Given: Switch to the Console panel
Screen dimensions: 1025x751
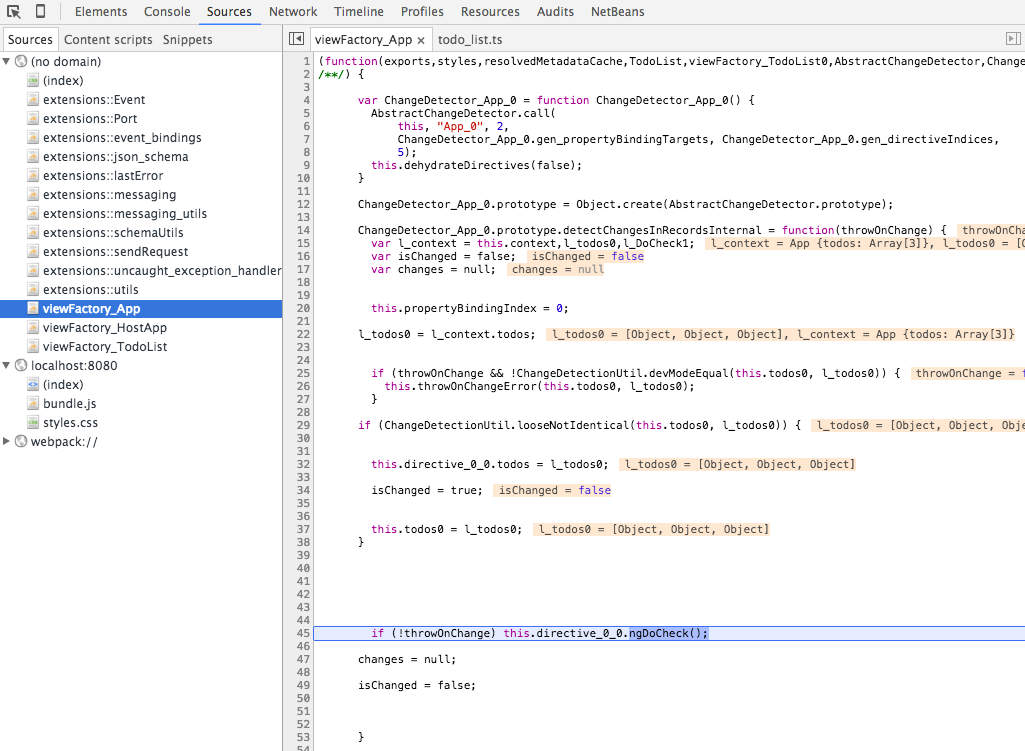Looking at the screenshot, I should (x=166, y=11).
